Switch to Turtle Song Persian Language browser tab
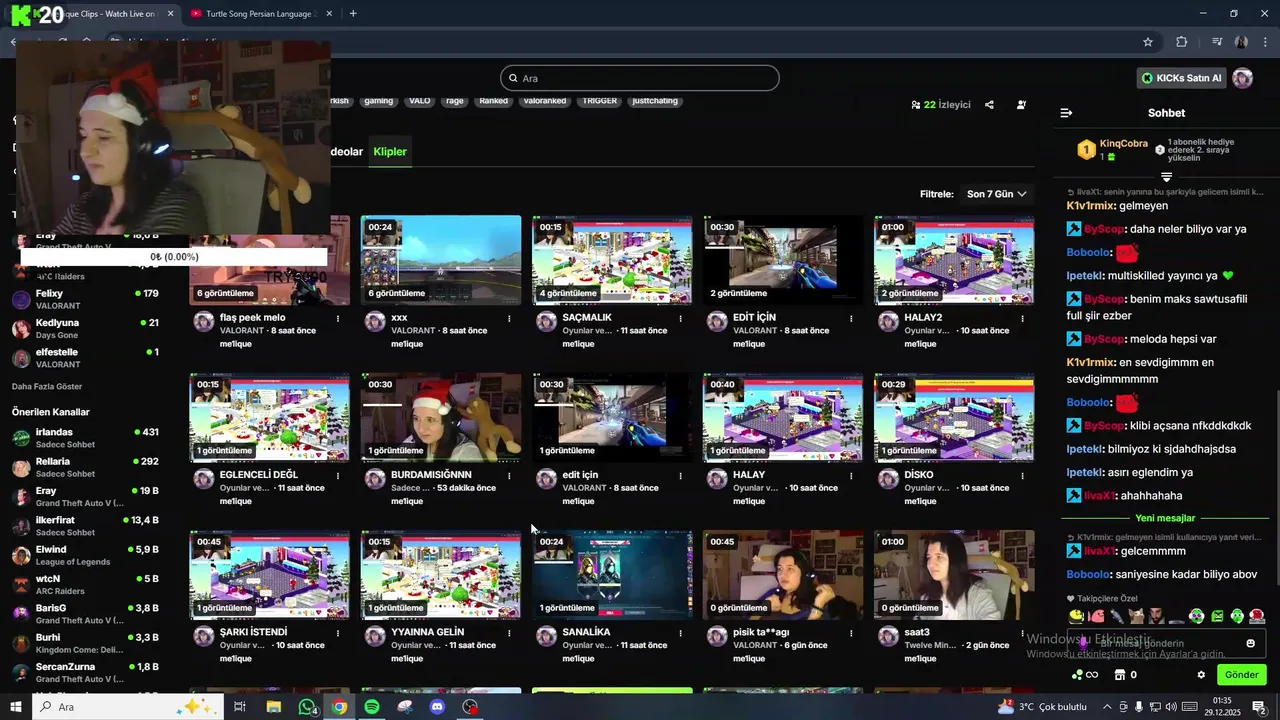Viewport: 1280px width, 720px height. pos(260,14)
